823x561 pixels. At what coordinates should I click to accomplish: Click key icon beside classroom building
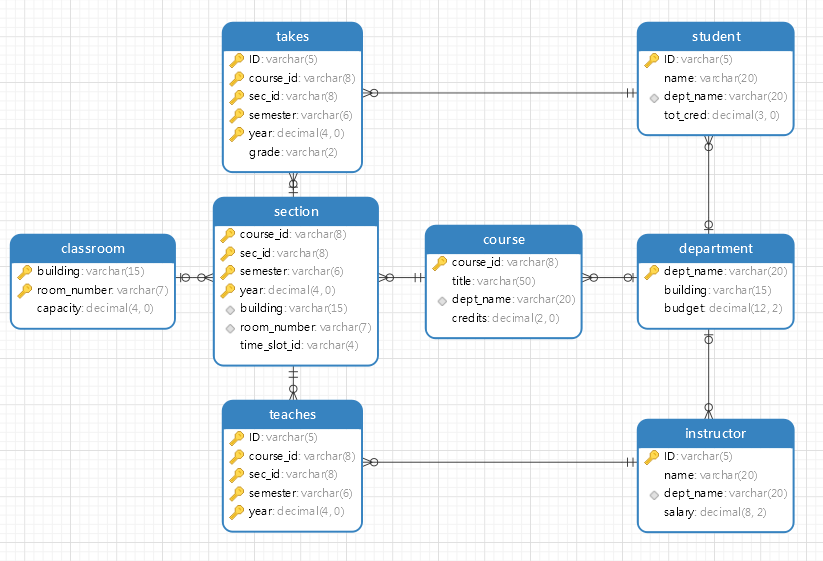coord(25,272)
